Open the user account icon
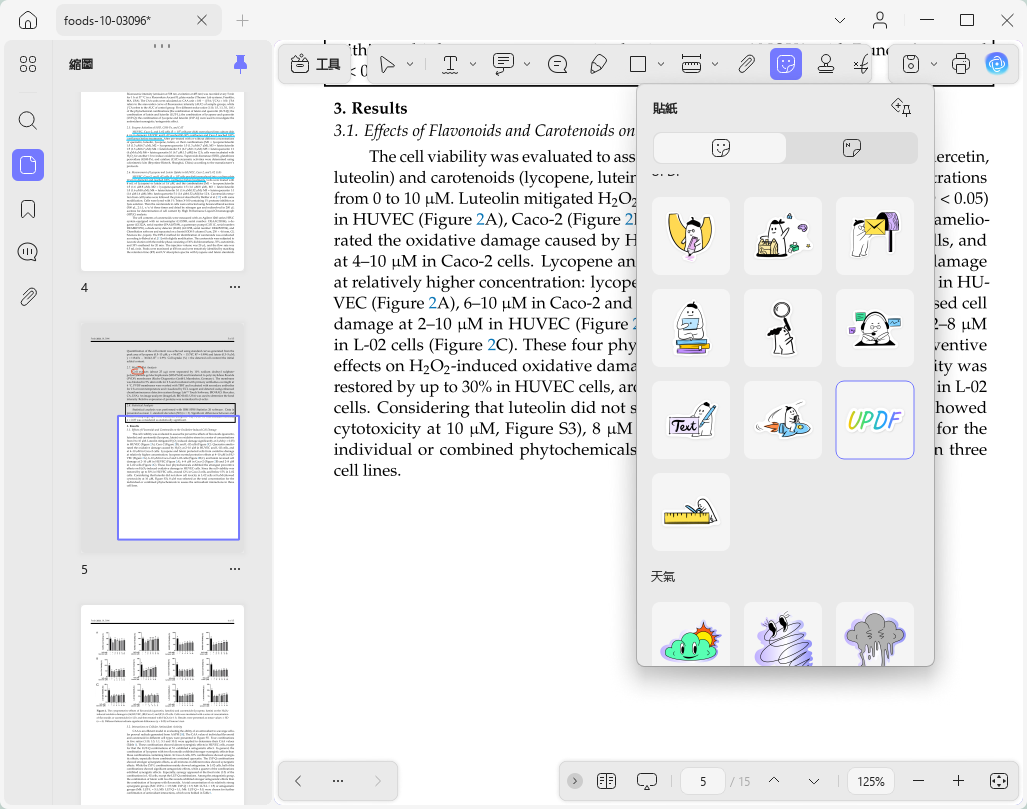The width and height of the screenshot is (1027, 809). (x=880, y=20)
